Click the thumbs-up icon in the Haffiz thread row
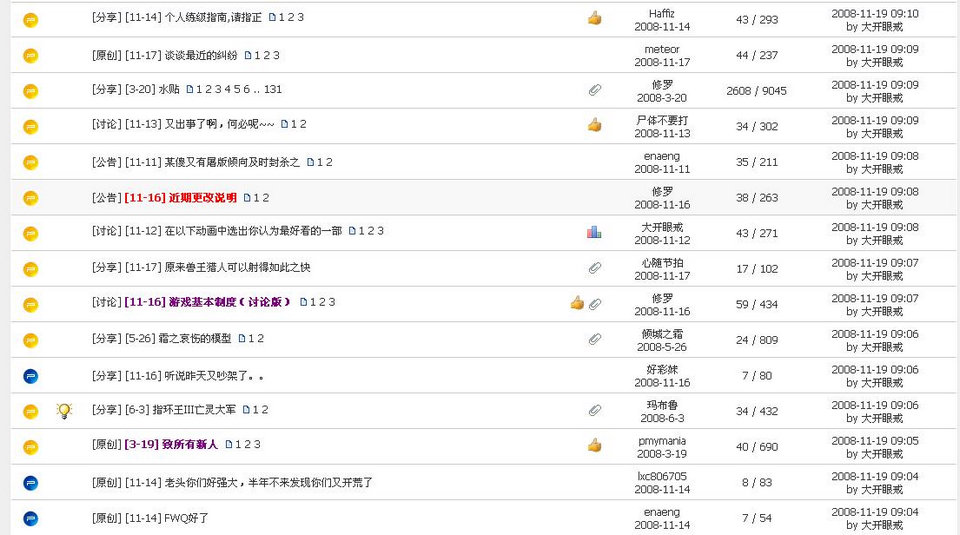 click(594, 18)
